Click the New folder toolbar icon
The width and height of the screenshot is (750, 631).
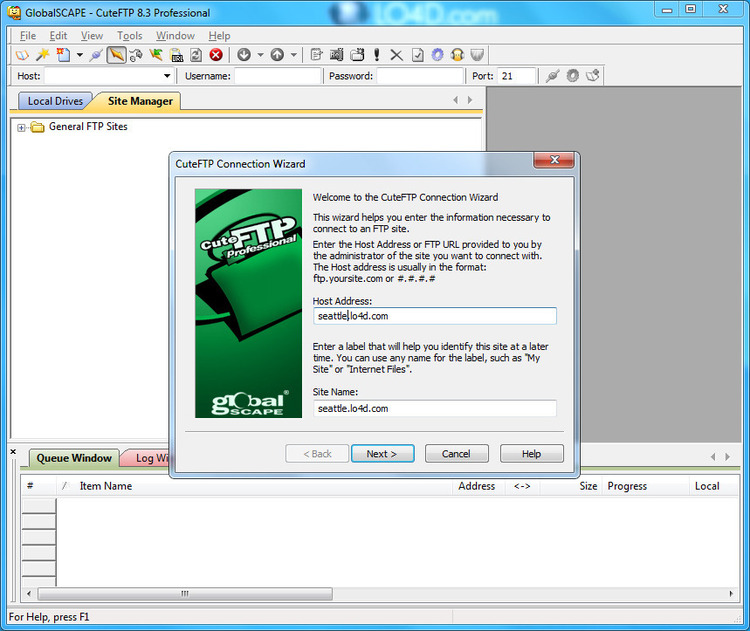tap(357, 55)
